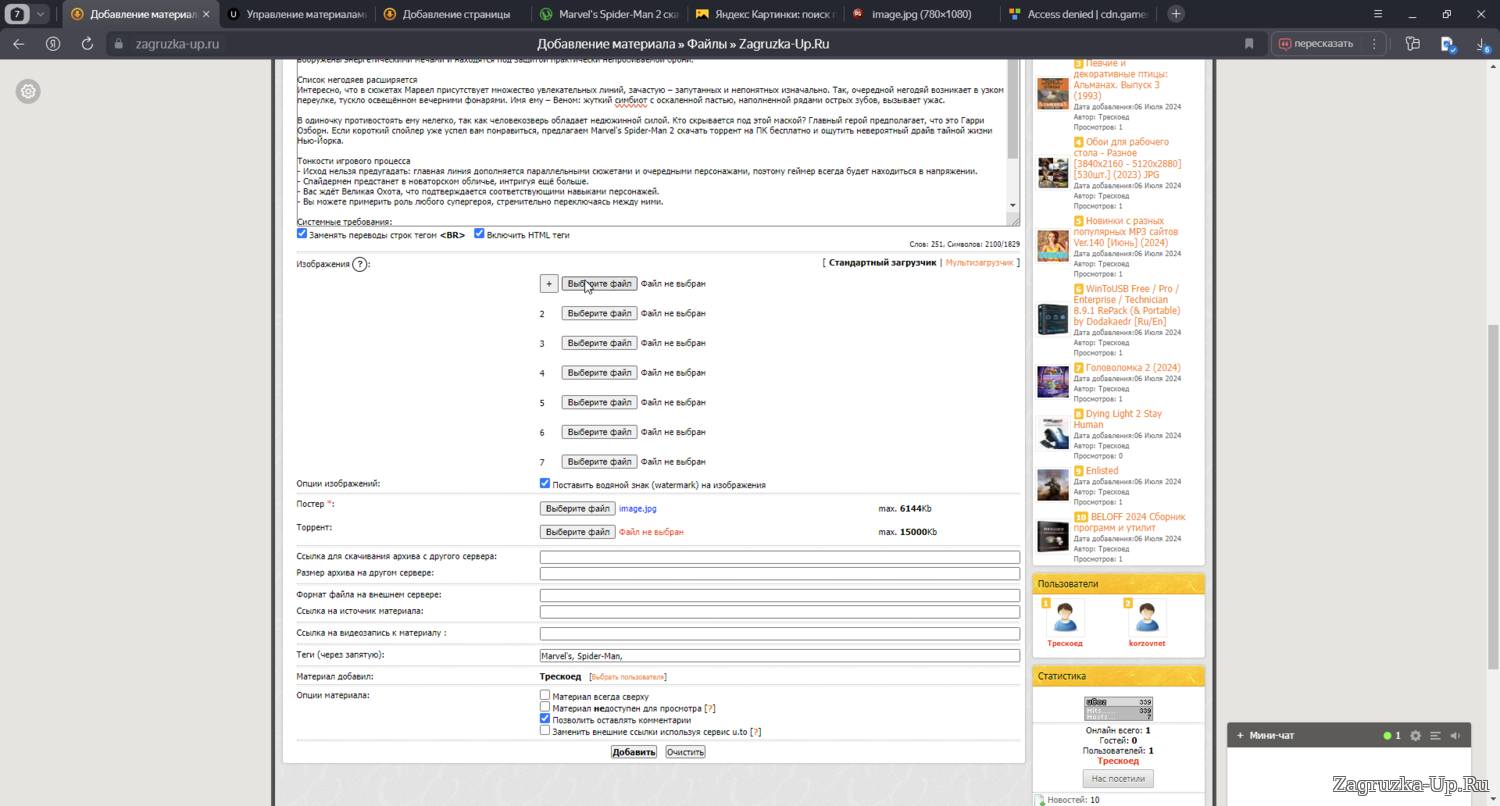Mute the mini-chat sound icon
The width and height of the screenshot is (1500, 806).
1455,736
